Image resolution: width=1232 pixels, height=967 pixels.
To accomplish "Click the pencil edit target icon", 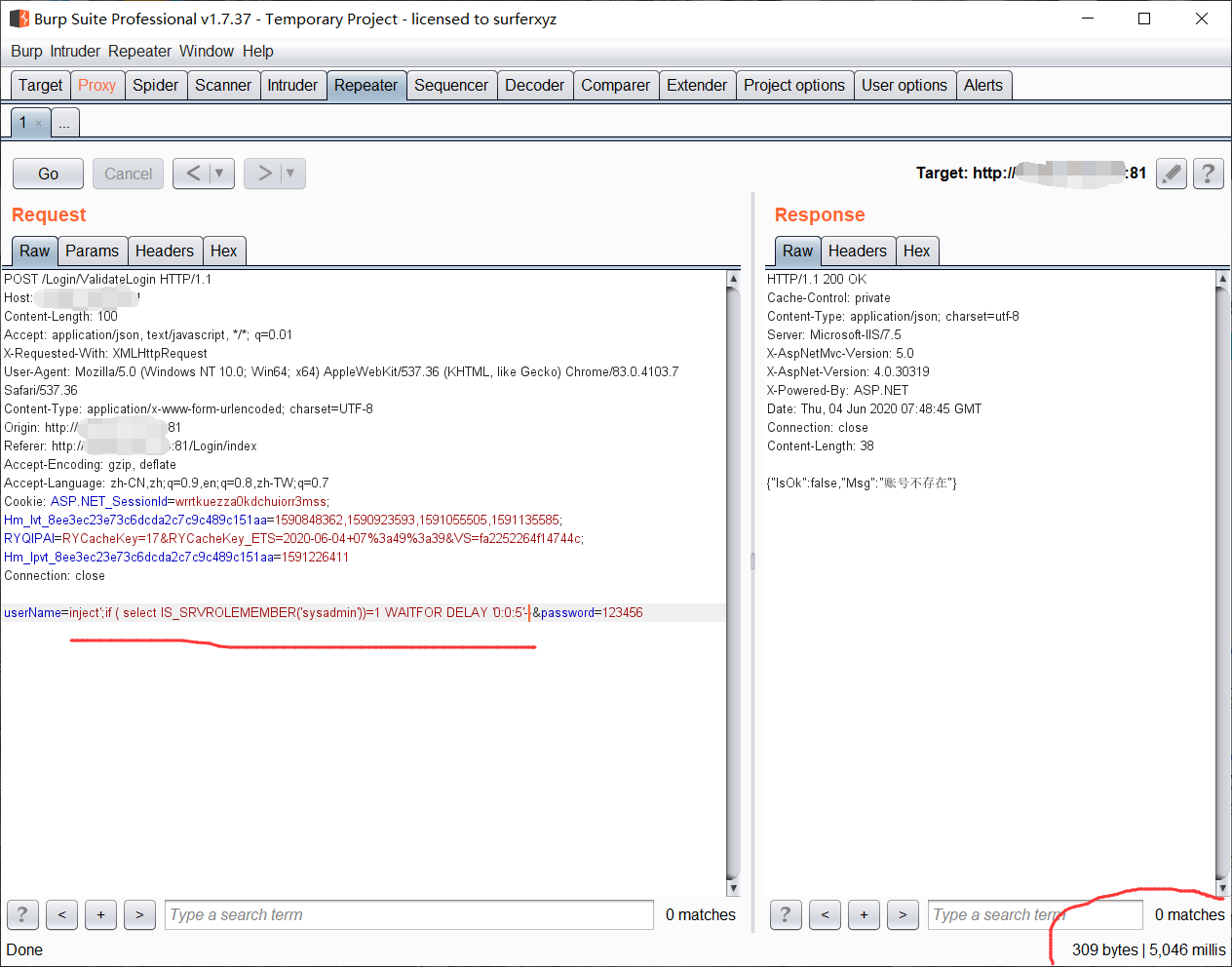I will pos(1172,174).
